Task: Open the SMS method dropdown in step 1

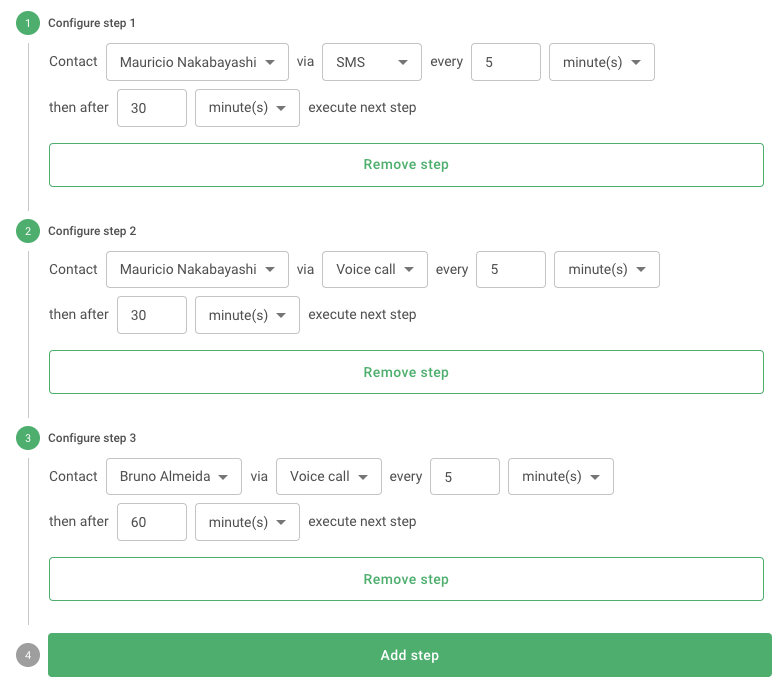Action: pos(372,62)
